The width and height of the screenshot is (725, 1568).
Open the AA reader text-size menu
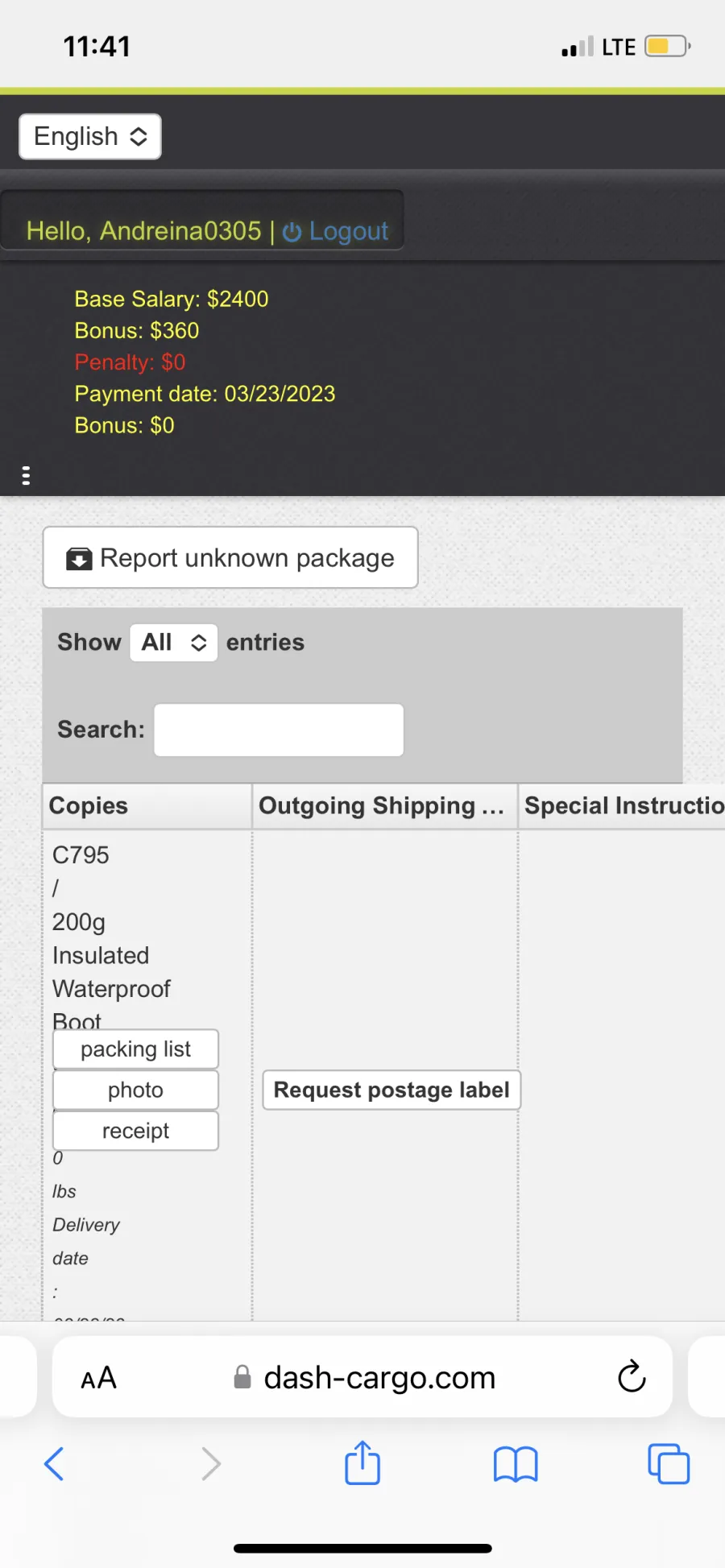pos(99,1378)
